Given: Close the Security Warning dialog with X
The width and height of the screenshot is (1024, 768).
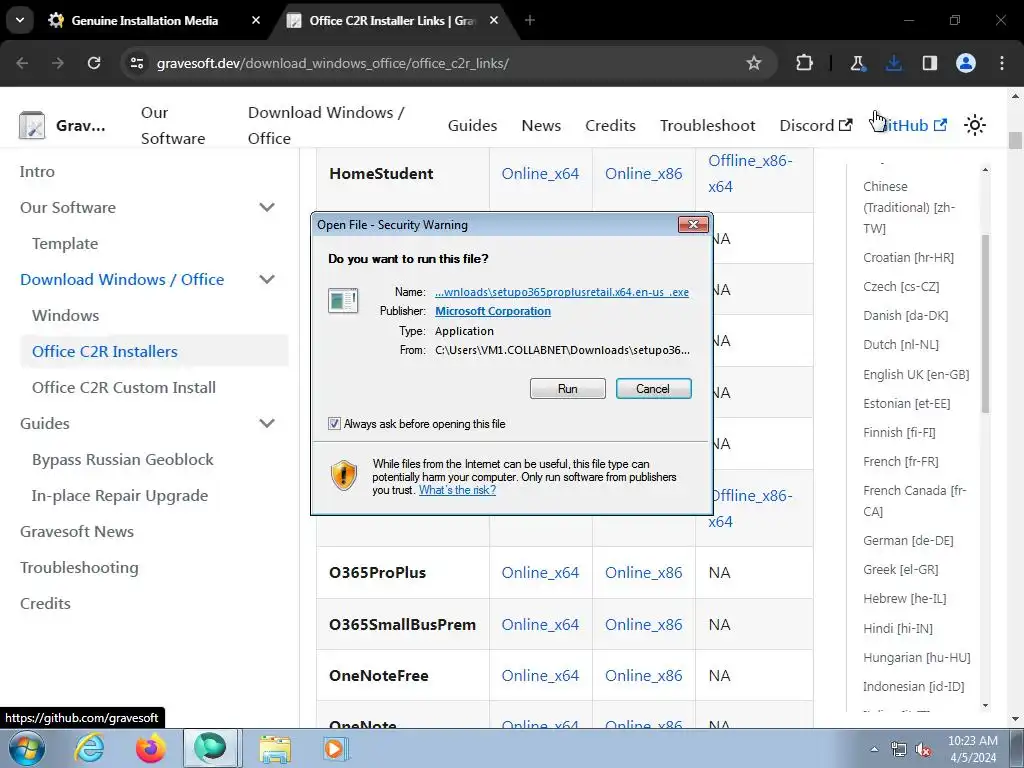Looking at the screenshot, I should coord(693,225).
